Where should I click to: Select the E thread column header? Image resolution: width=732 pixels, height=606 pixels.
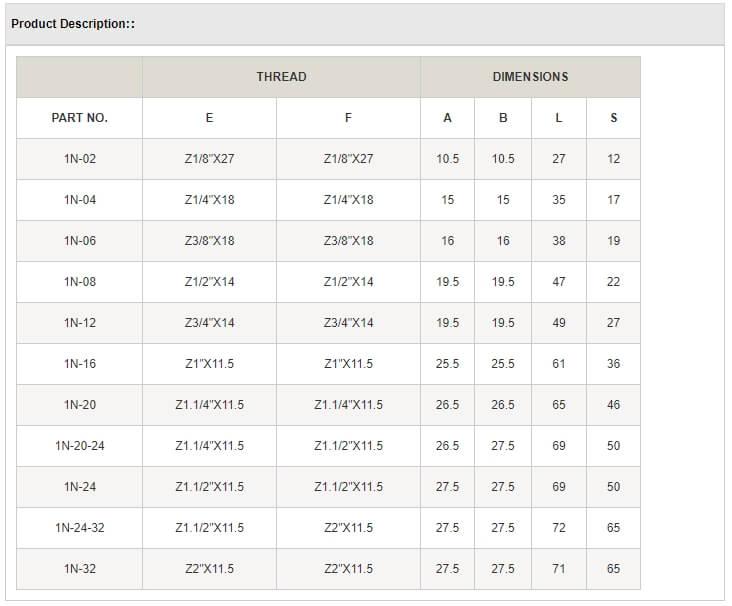point(209,118)
